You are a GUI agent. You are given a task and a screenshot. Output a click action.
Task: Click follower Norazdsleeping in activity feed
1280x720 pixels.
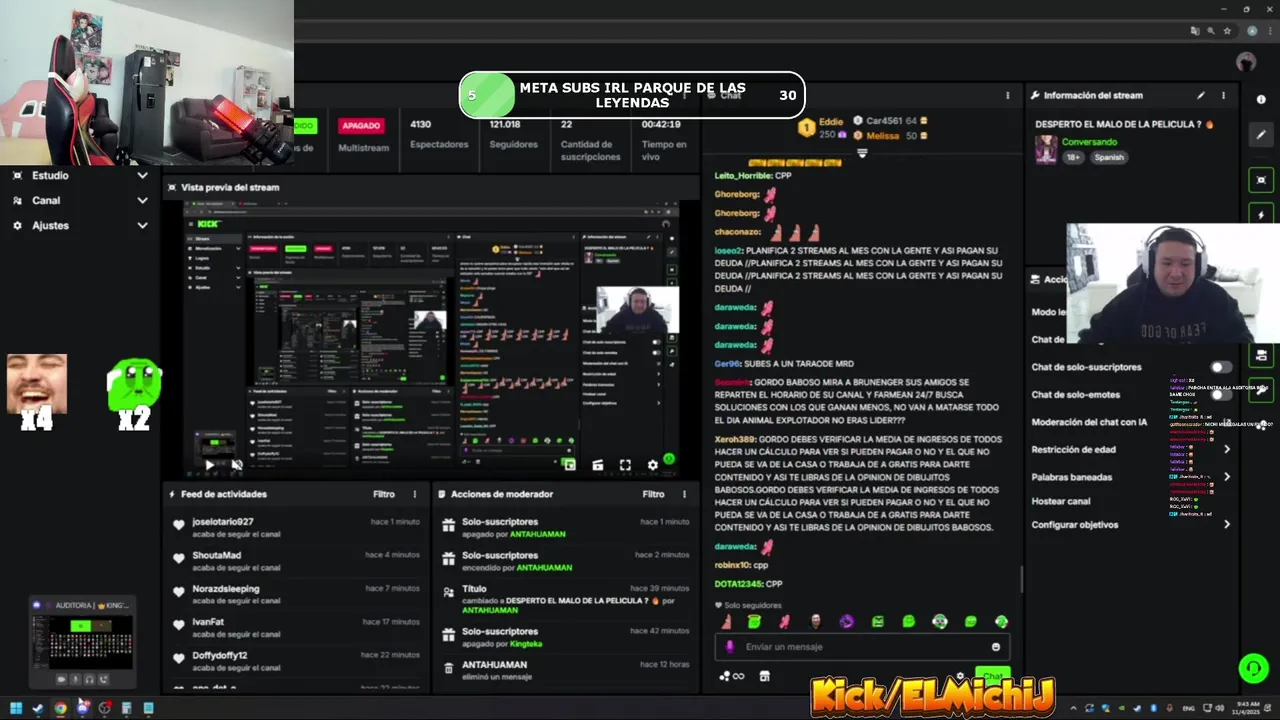[x=226, y=589]
